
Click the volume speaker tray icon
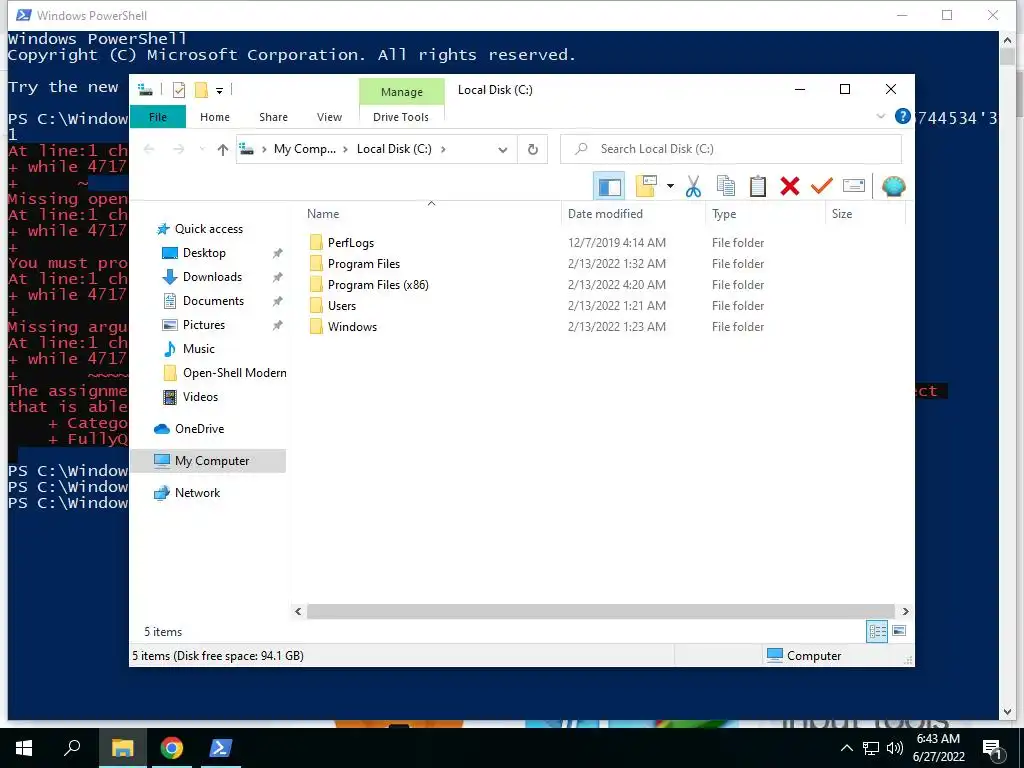895,748
